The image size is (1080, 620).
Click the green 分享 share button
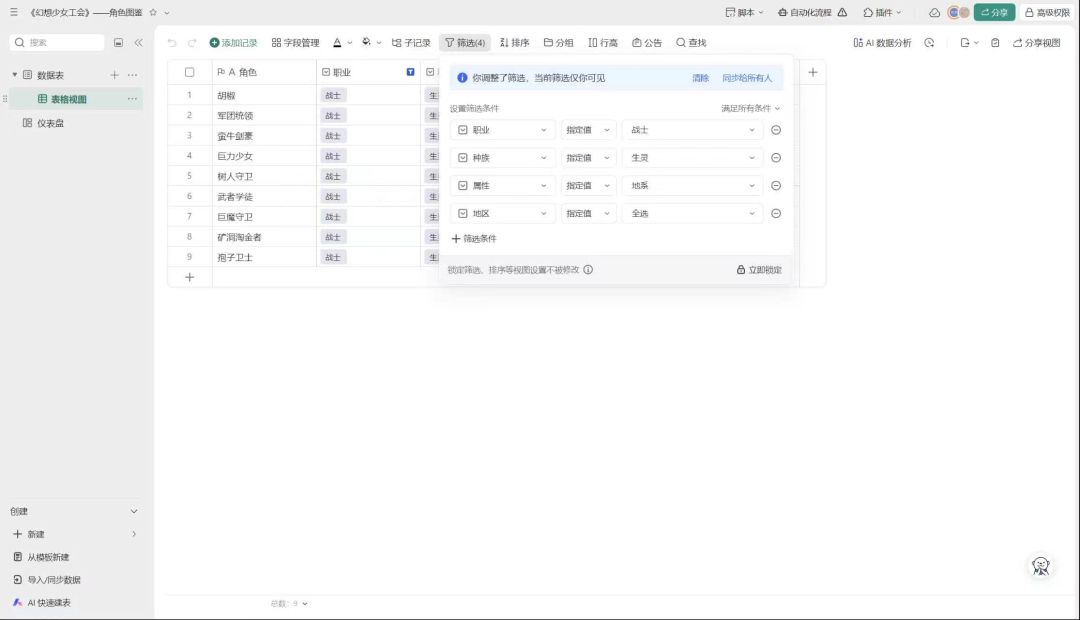point(994,12)
